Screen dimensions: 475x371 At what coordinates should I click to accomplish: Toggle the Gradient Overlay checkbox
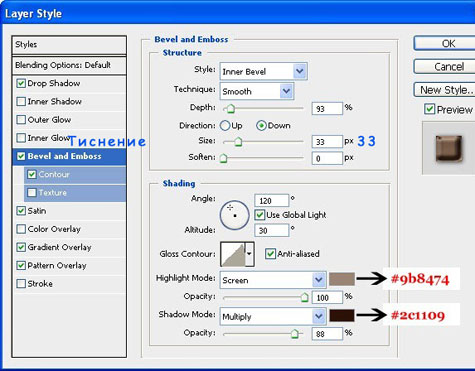click(x=21, y=247)
